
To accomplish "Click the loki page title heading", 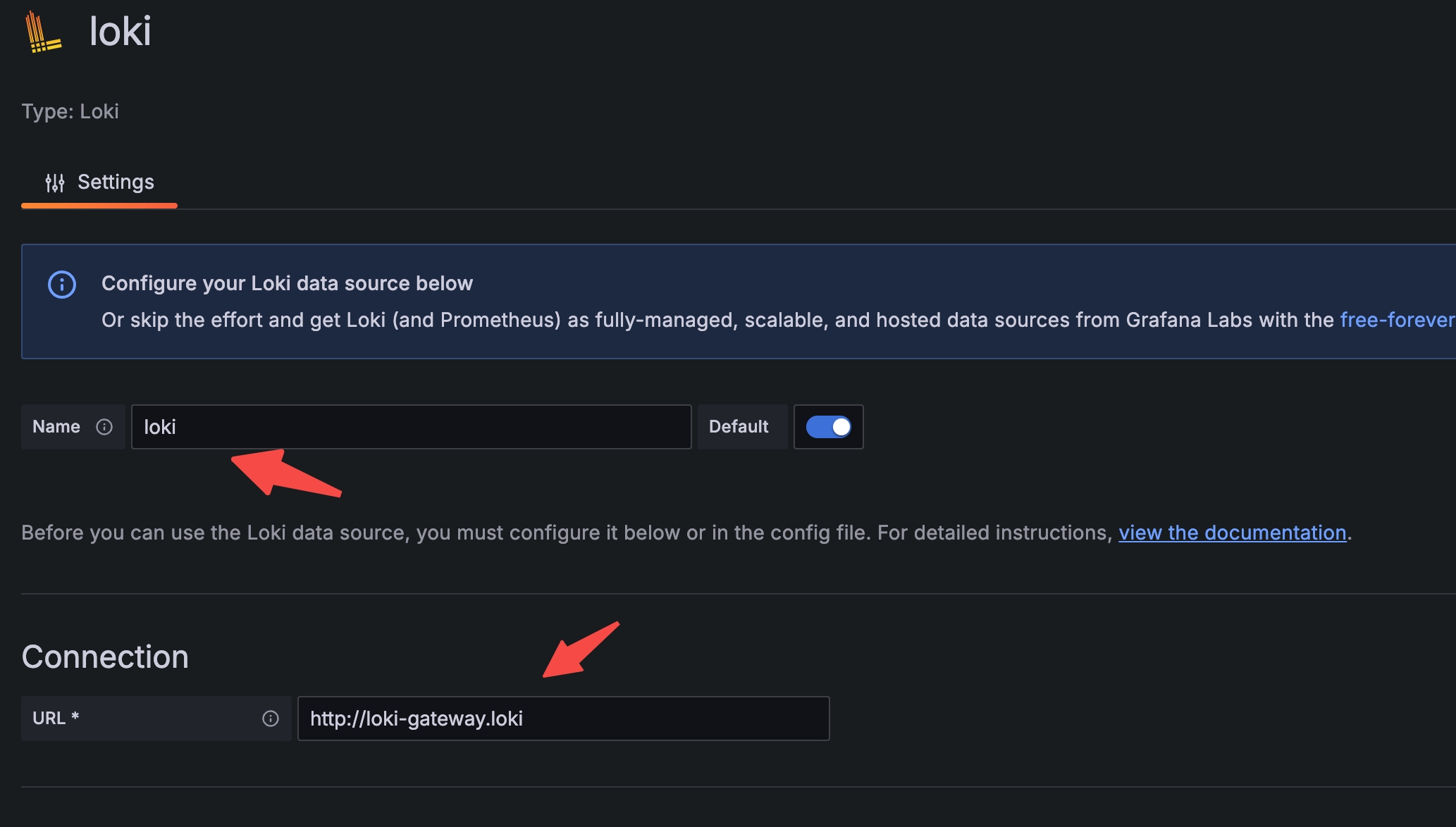I will [x=120, y=30].
